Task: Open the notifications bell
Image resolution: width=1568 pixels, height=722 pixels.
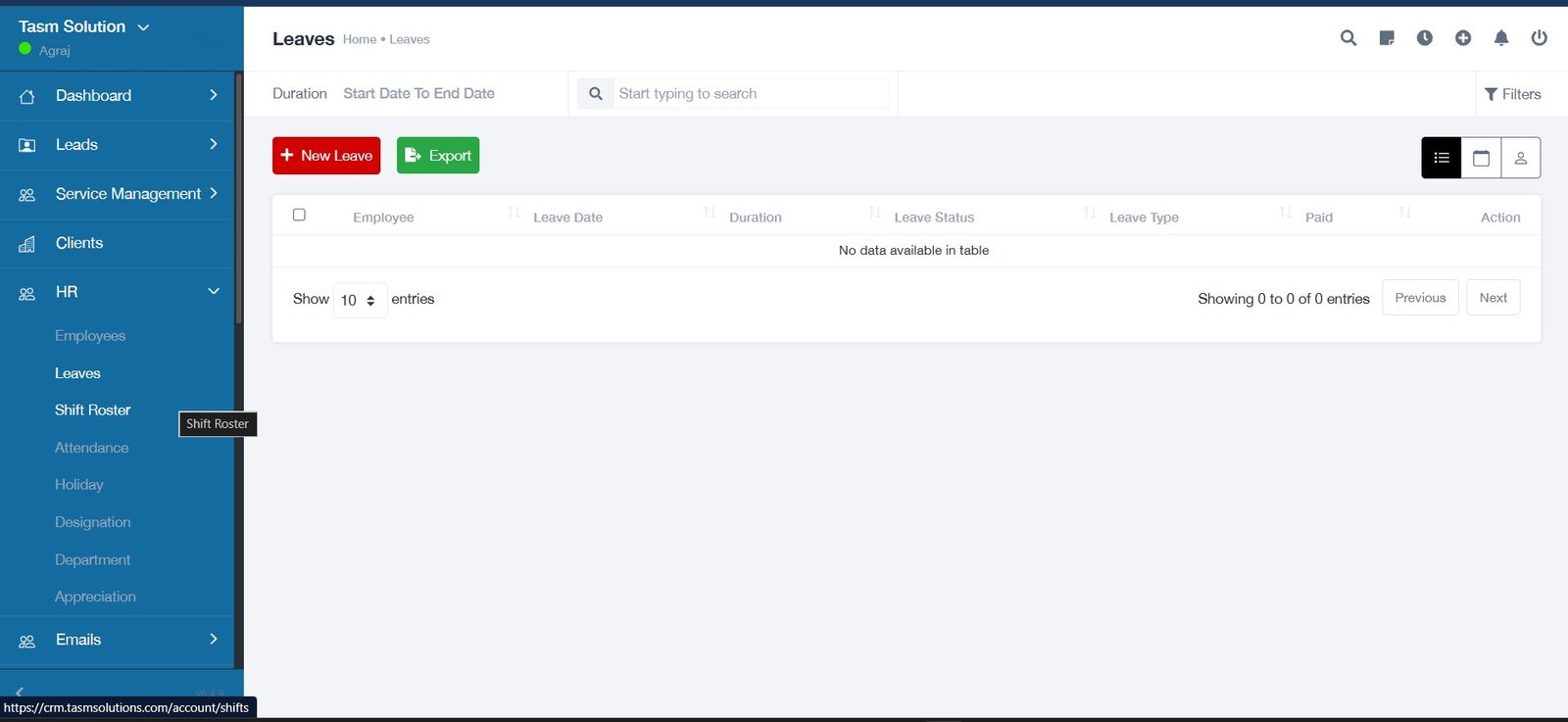Action: (x=1501, y=38)
